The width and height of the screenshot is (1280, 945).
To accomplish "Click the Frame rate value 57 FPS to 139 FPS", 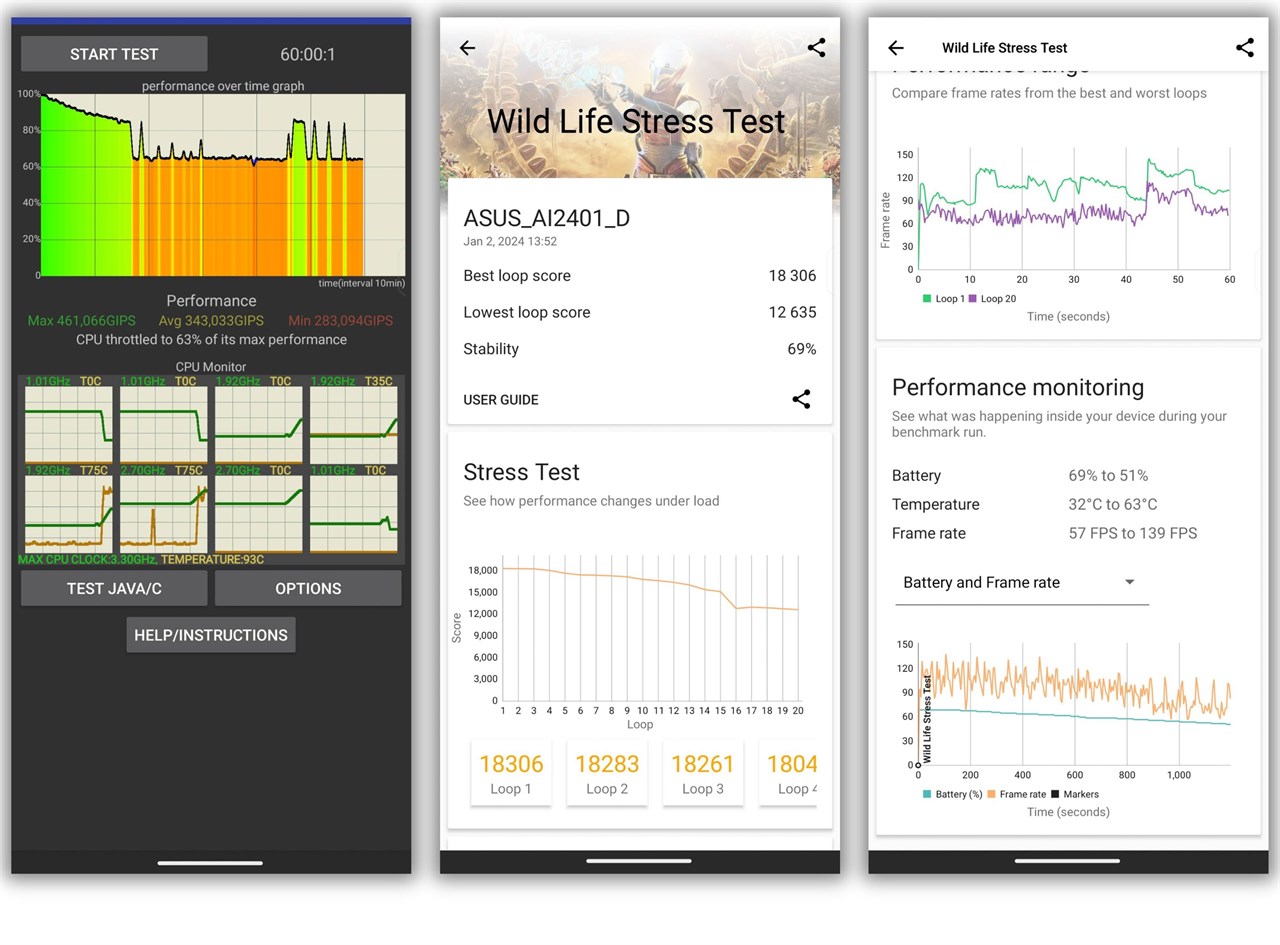I will pyautogui.click(x=1132, y=534).
